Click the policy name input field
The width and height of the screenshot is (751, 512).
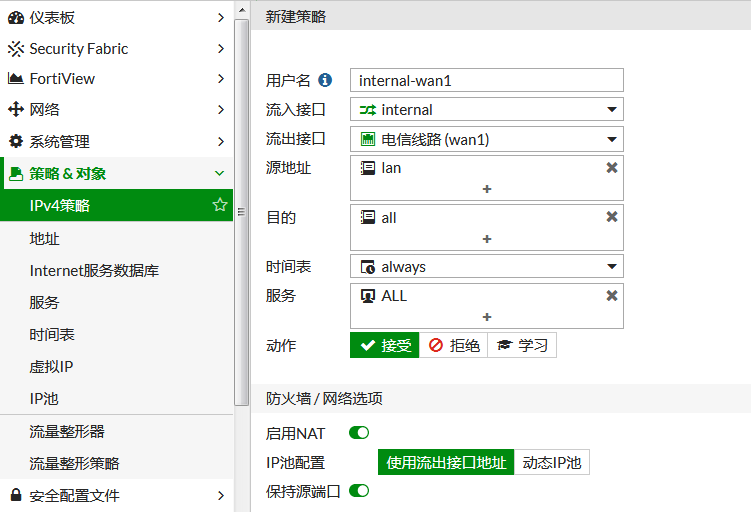coord(487,80)
